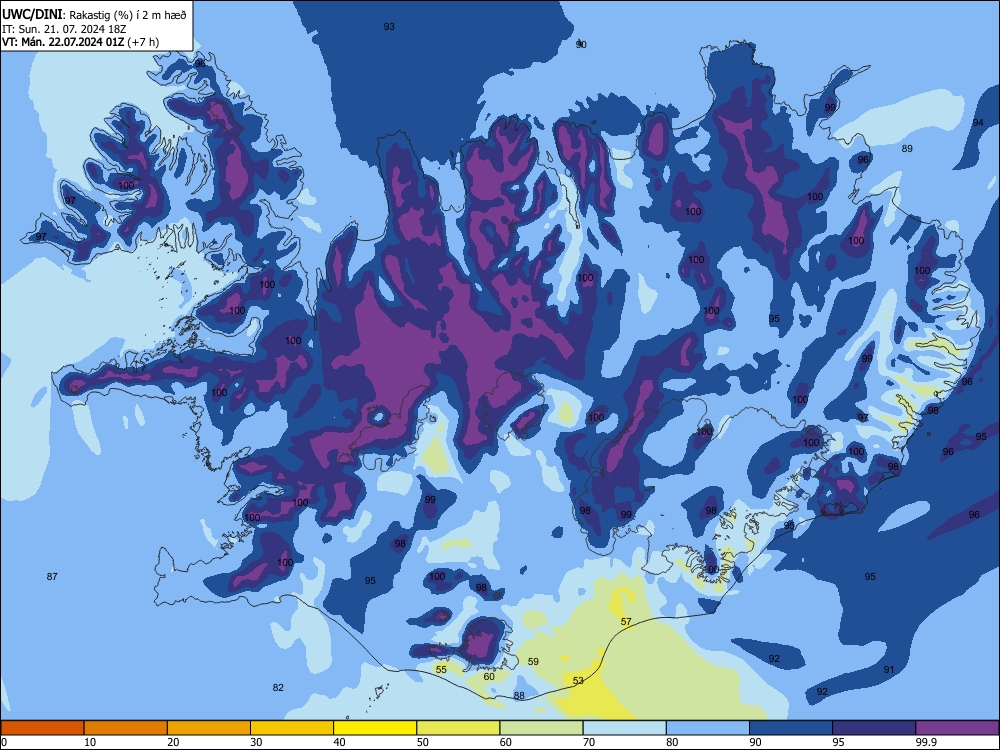Viewport: 1000px width, 750px height.
Task: Click the purple legend swatch above 99.9
Action: pyautogui.click(x=957, y=728)
